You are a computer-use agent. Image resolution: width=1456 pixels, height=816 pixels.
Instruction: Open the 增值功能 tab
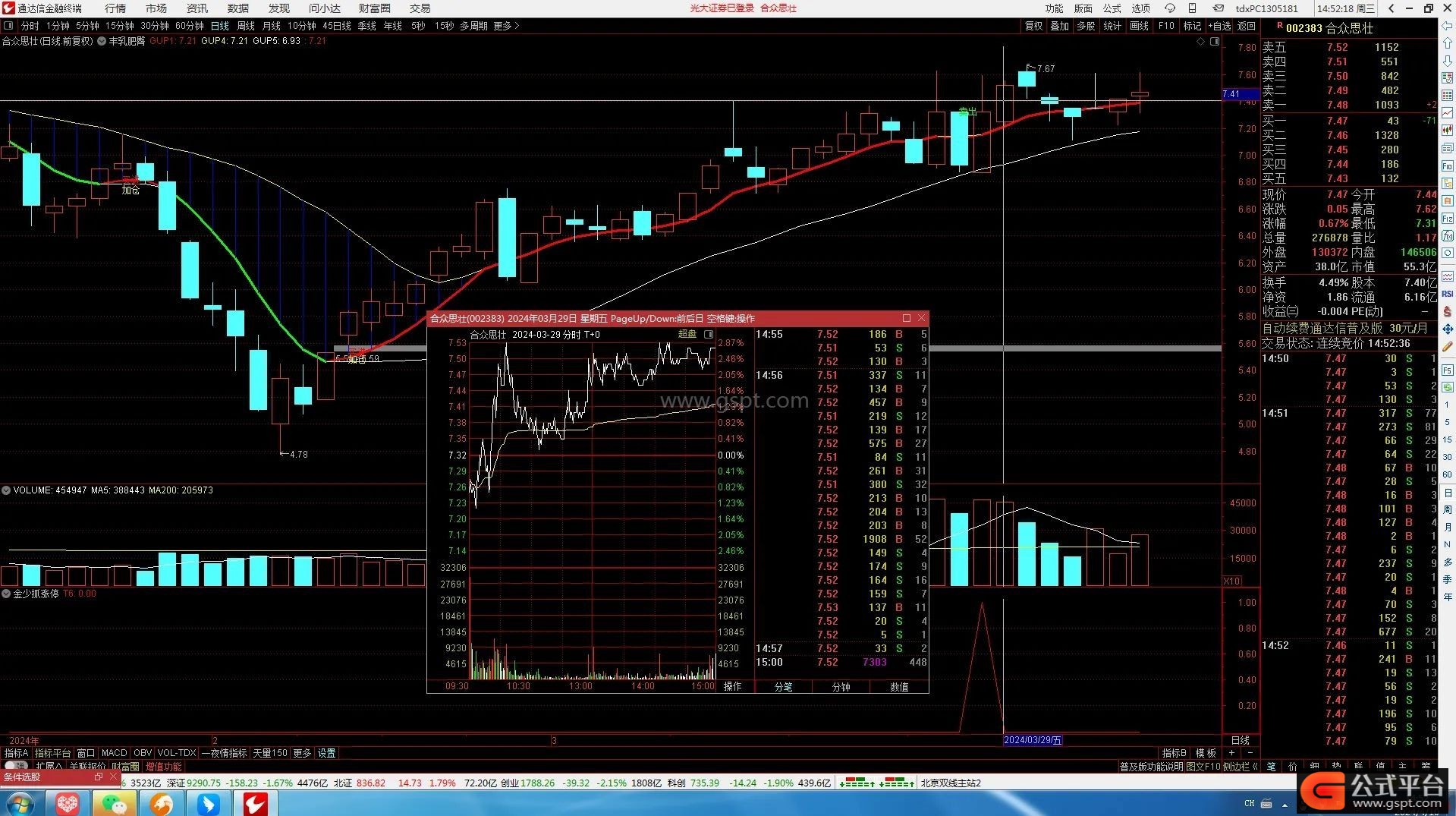point(164,767)
